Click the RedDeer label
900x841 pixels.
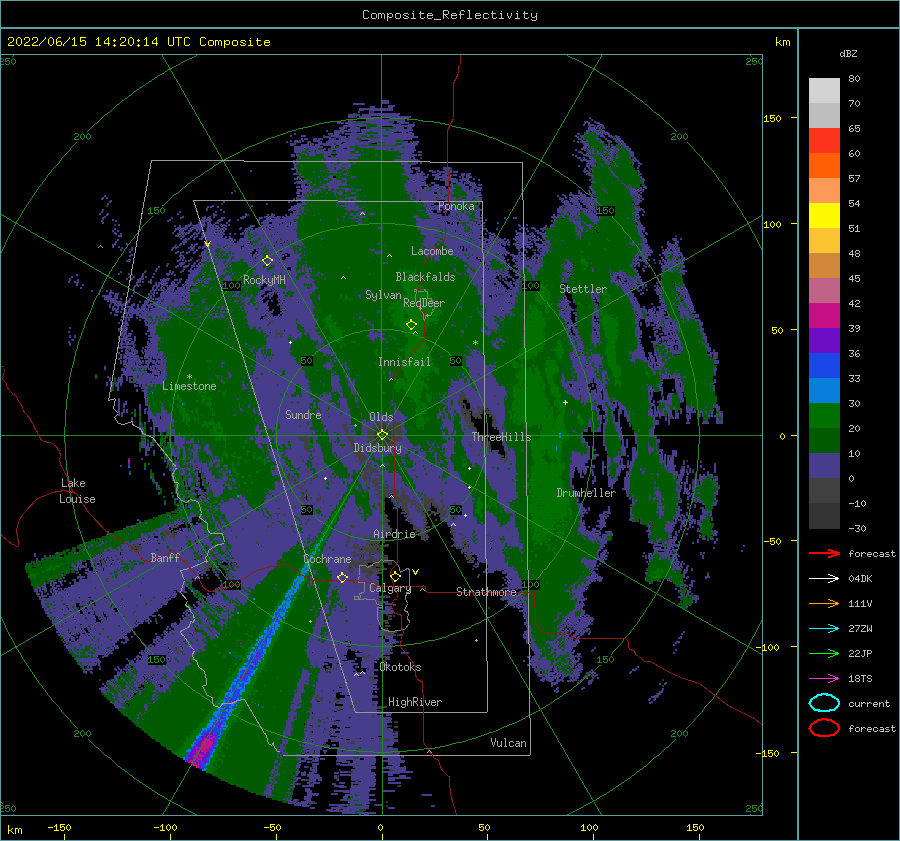click(424, 303)
